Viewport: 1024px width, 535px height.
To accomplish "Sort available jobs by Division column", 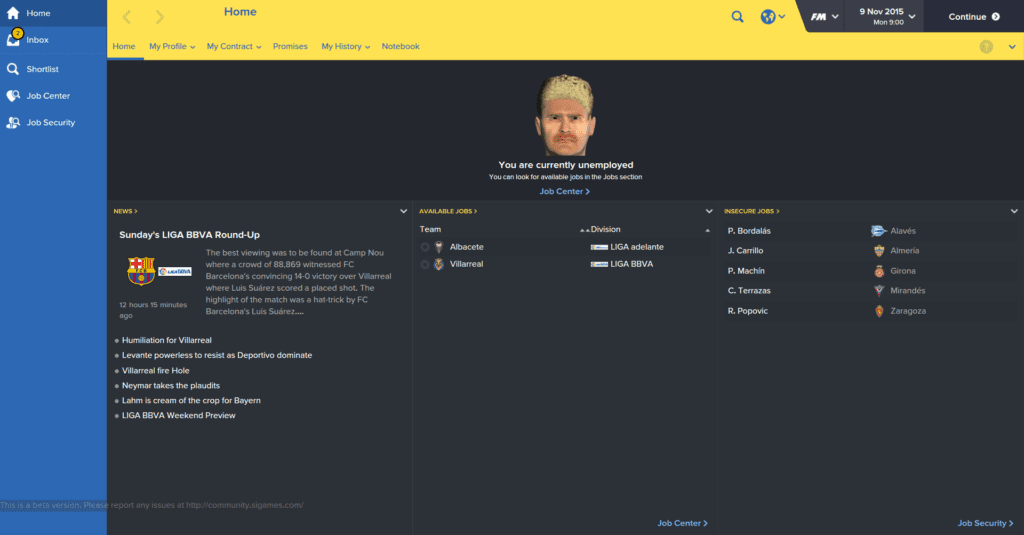I will 605,229.
